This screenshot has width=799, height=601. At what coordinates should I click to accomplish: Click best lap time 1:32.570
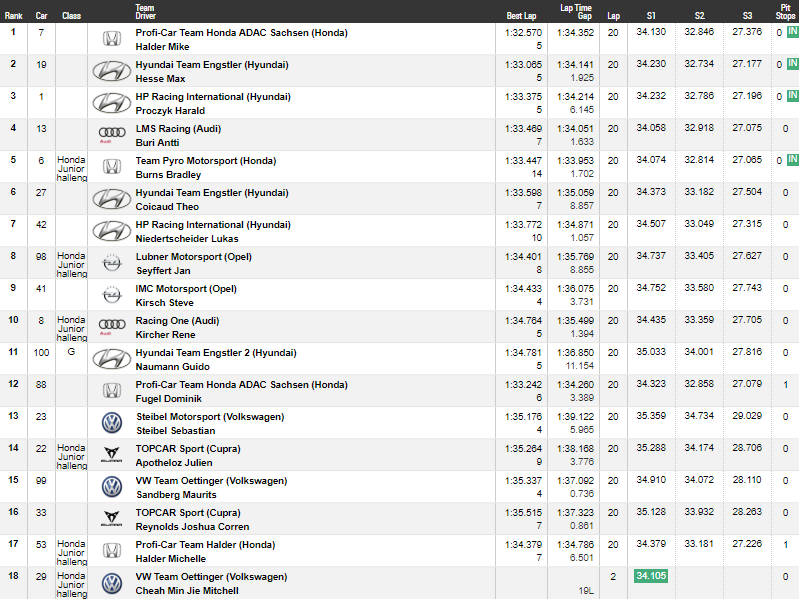[523, 33]
